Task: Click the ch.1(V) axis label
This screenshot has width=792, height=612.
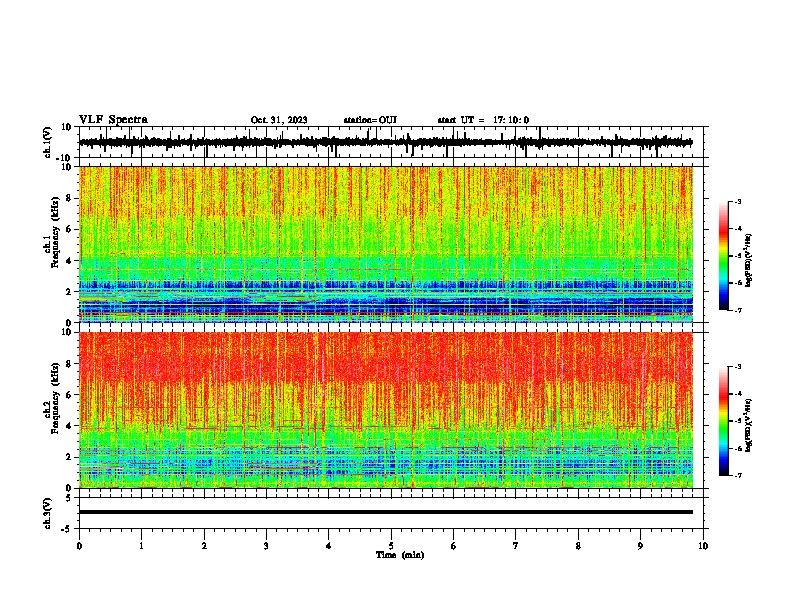Action: [x=48, y=142]
